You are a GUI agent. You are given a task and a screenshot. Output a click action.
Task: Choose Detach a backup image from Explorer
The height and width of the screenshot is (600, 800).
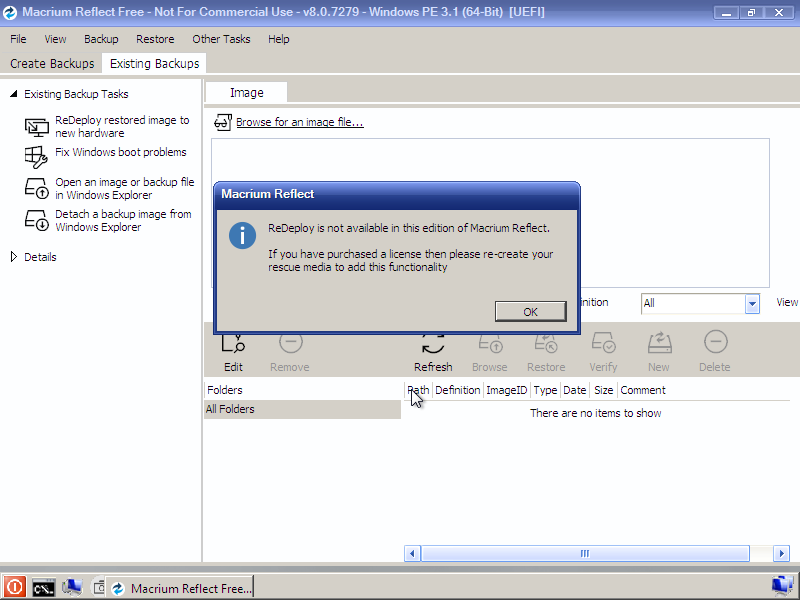(x=123, y=220)
